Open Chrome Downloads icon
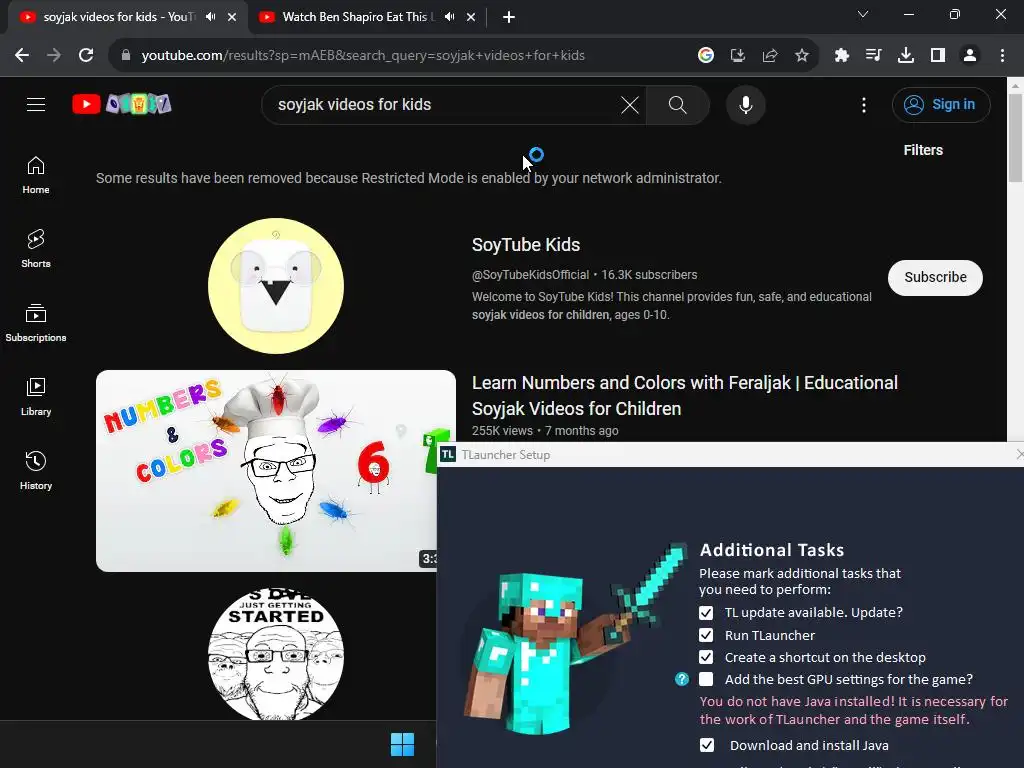This screenshot has height=768, width=1024. click(x=906, y=56)
